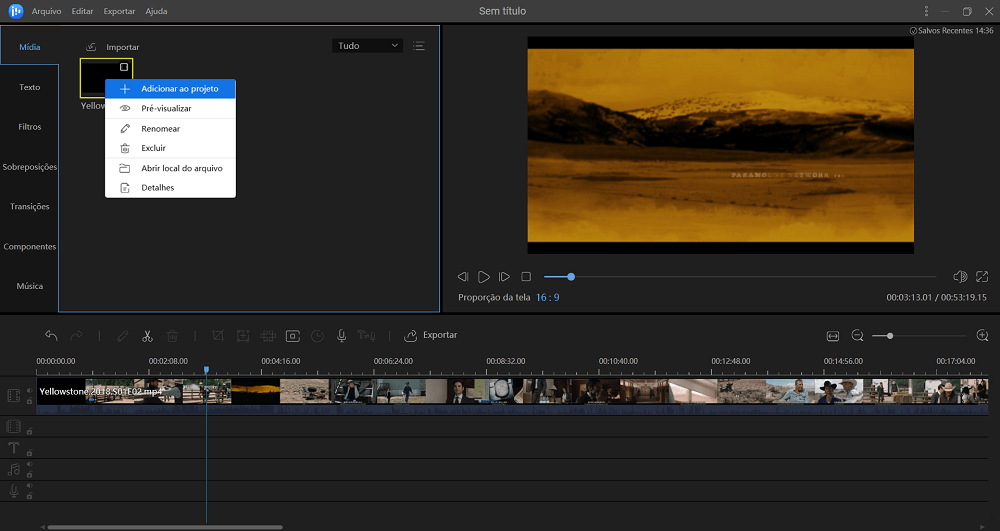Open the Transições tab
1000x531 pixels.
click(29, 207)
